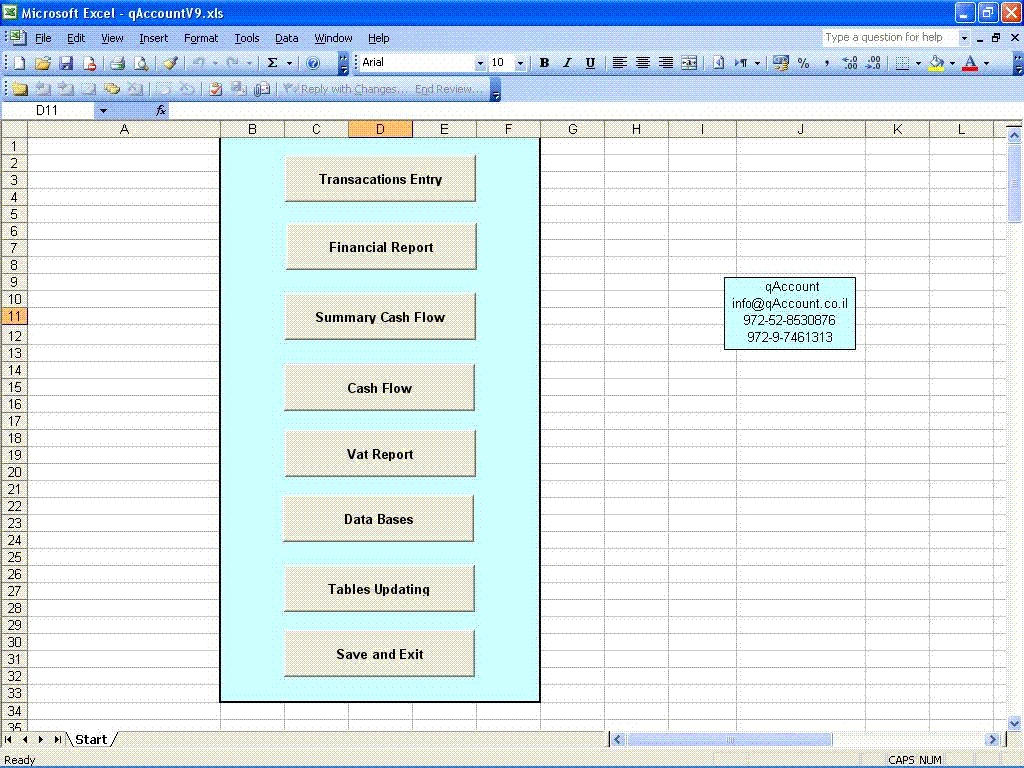Click in the Type a question for help box
This screenshot has height=768, width=1024.
click(889, 38)
